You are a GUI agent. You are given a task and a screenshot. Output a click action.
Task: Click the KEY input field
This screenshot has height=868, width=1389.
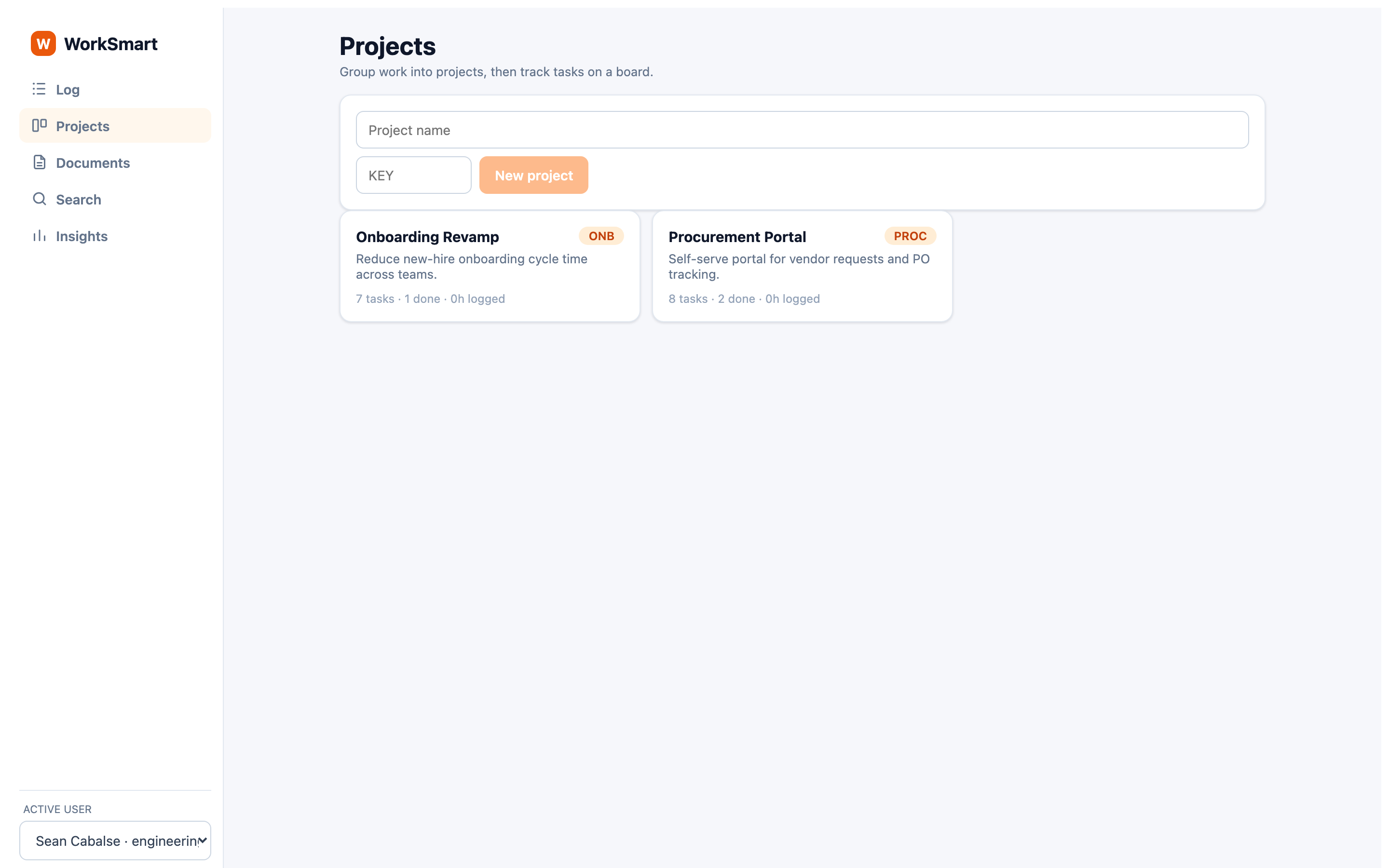click(413, 175)
